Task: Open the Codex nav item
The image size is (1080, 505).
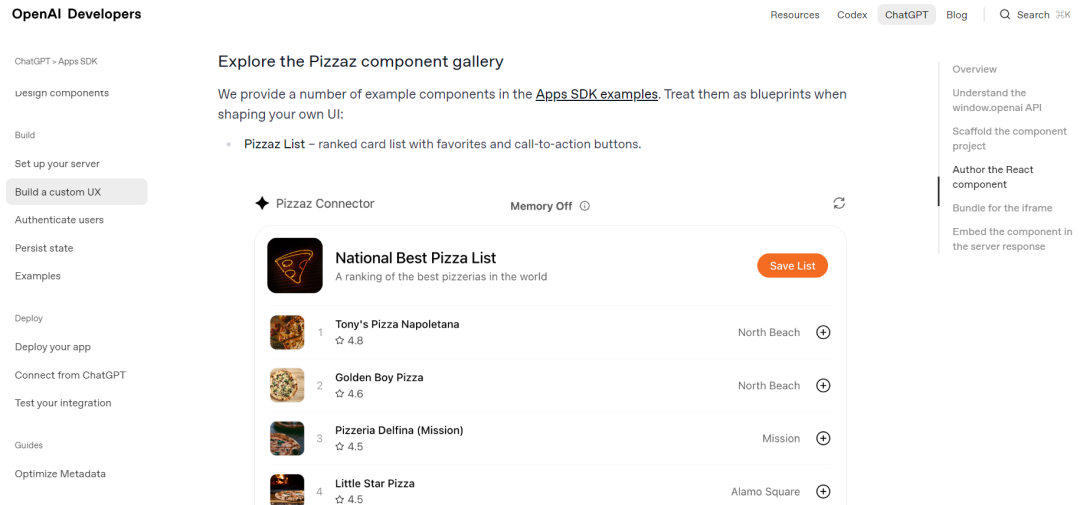Action: (x=852, y=15)
